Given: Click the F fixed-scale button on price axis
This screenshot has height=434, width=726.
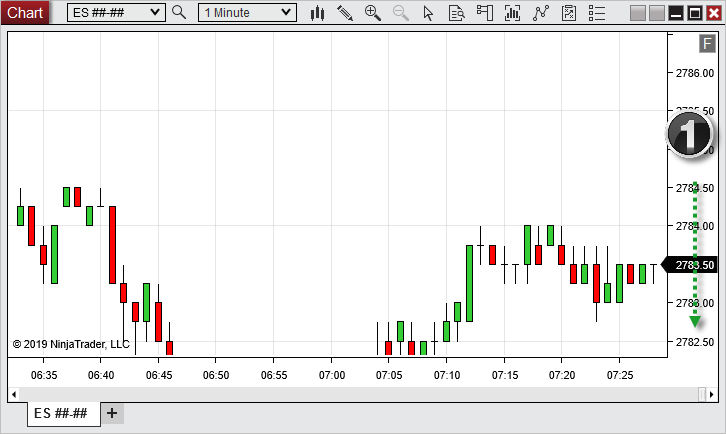Looking at the screenshot, I should pos(707,44).
